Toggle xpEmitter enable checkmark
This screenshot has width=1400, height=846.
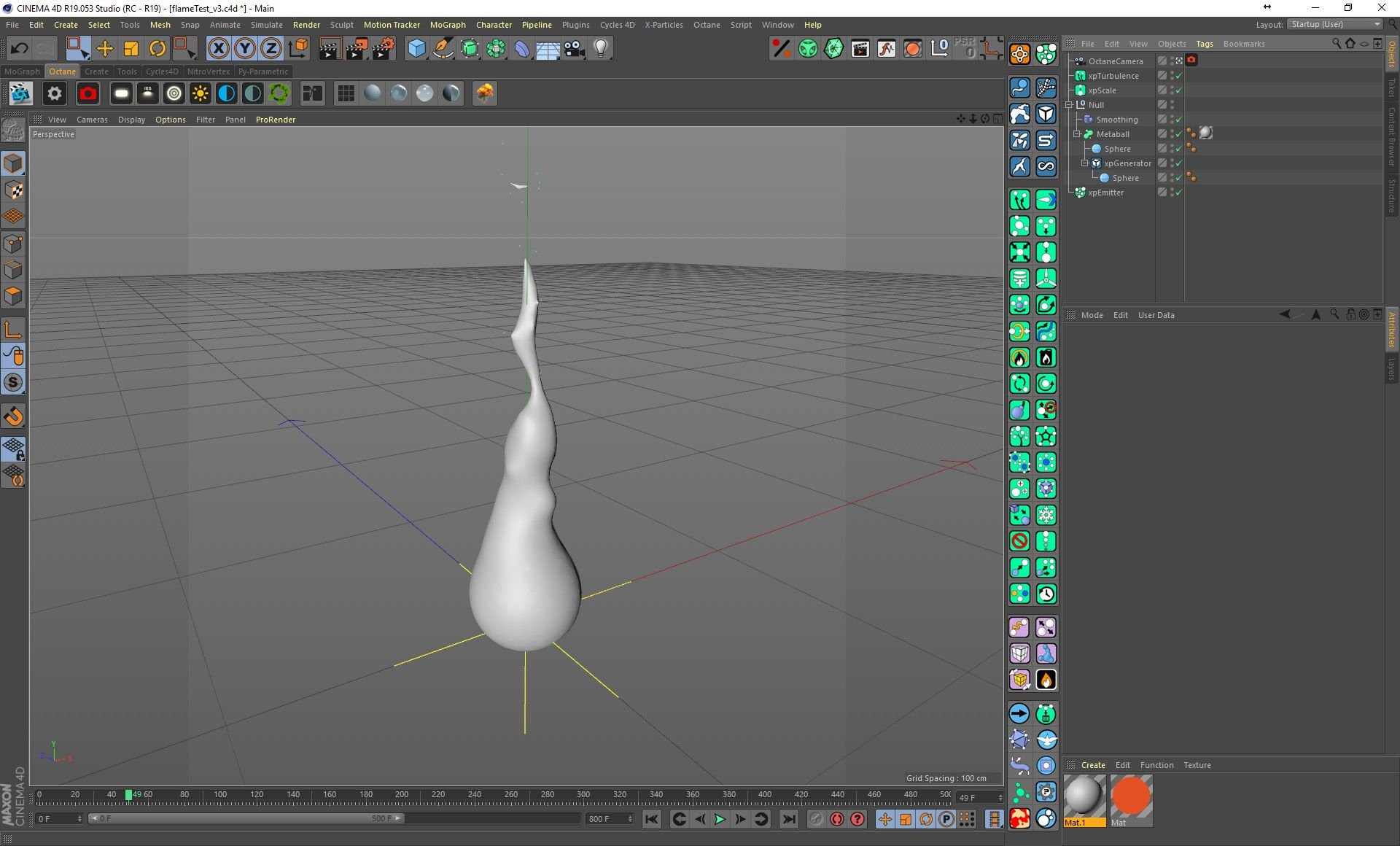pos(1178,193)
